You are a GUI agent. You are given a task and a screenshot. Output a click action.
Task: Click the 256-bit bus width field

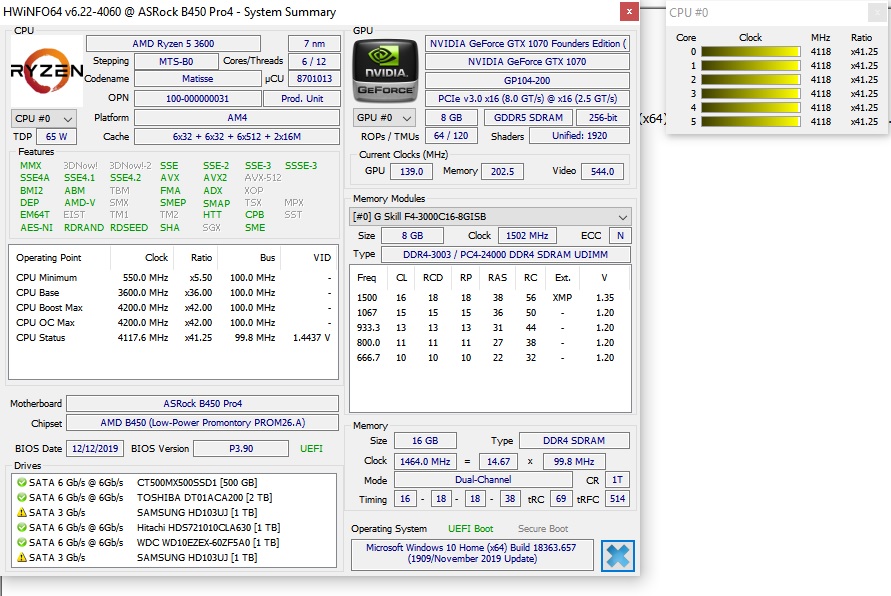pos(603,118)
